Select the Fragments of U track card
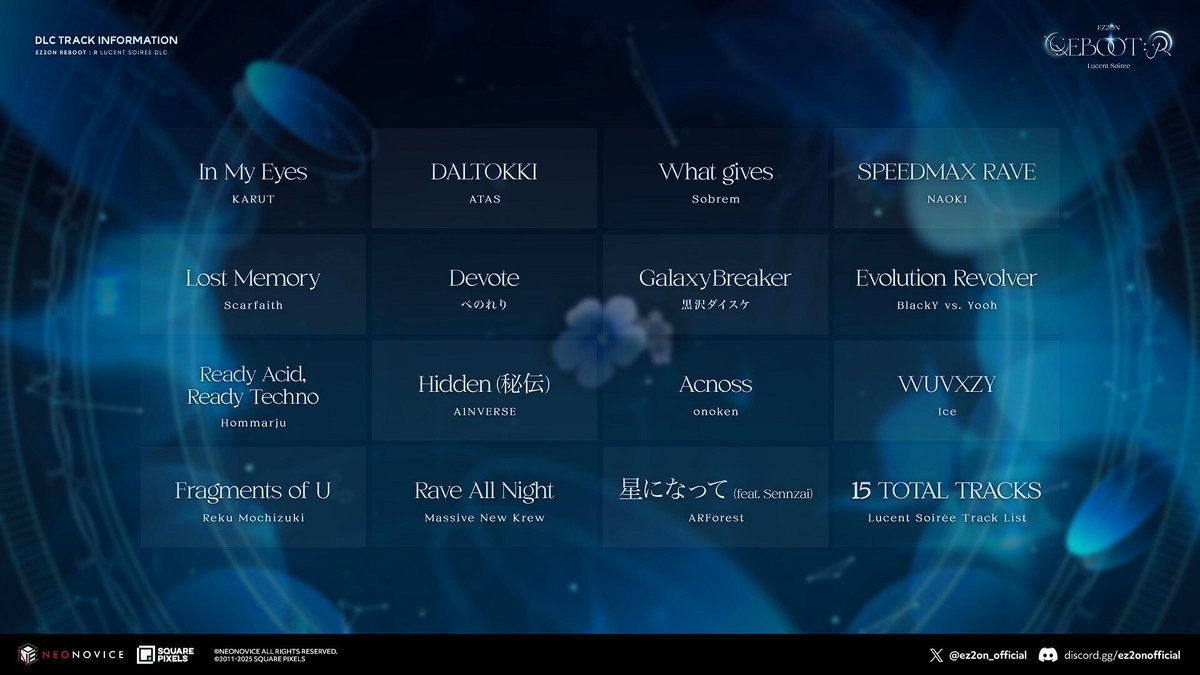This screenshot has height=675, width=1200. coord(252,497)
